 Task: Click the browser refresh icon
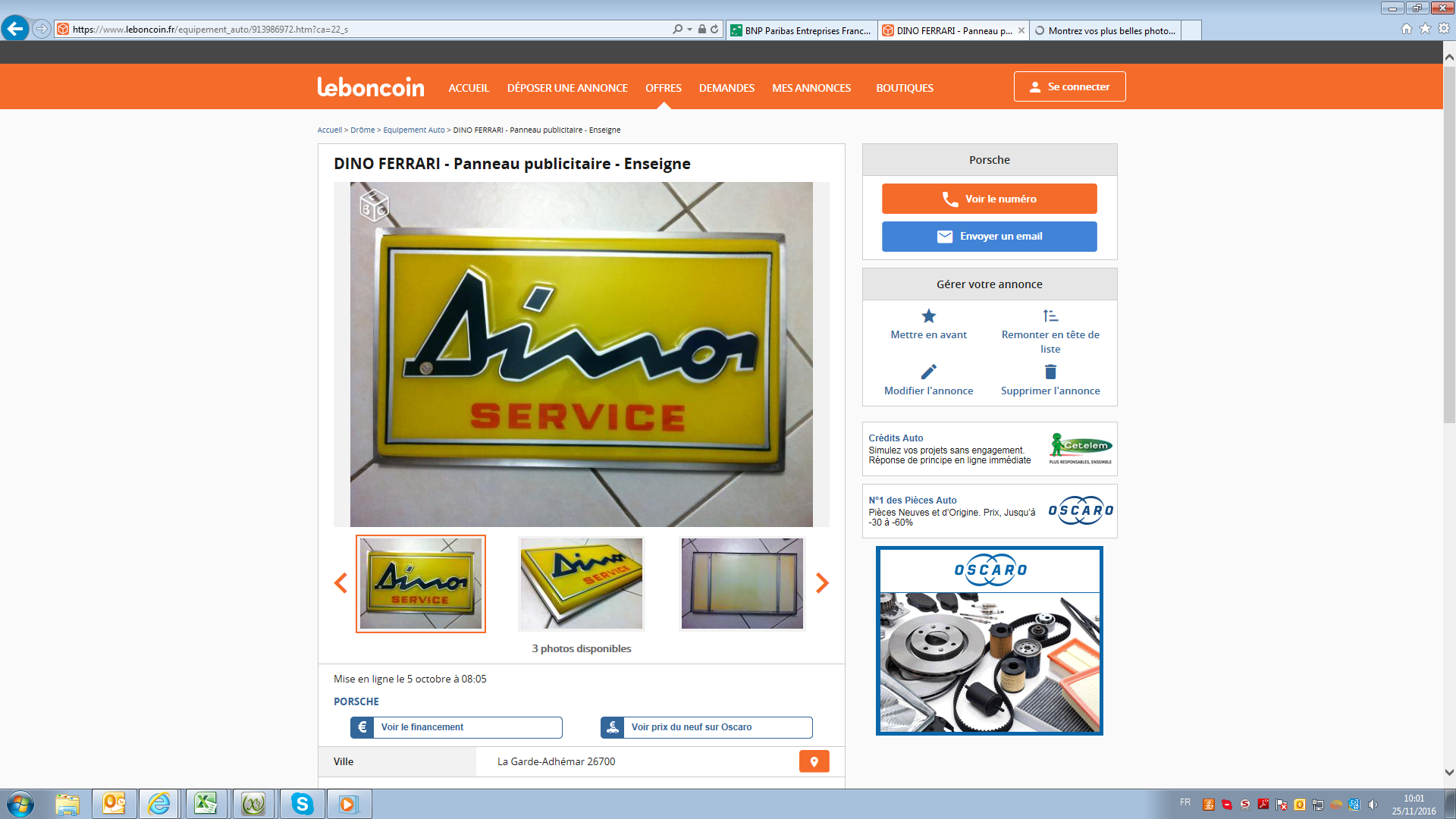(714, 30)
